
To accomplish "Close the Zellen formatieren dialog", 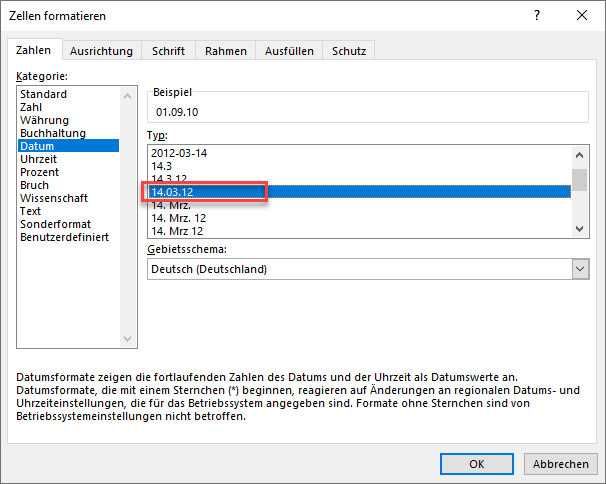I will 582,15.
